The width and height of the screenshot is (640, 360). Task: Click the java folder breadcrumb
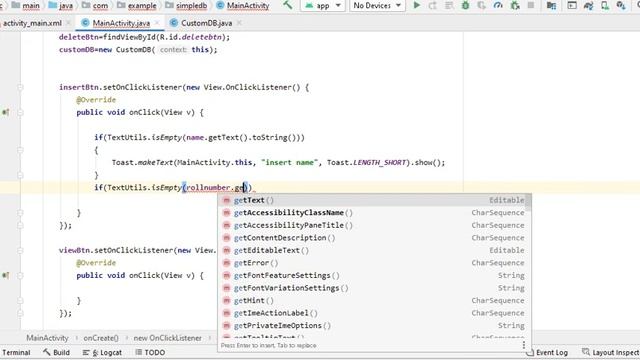click(x=60, y=5)
